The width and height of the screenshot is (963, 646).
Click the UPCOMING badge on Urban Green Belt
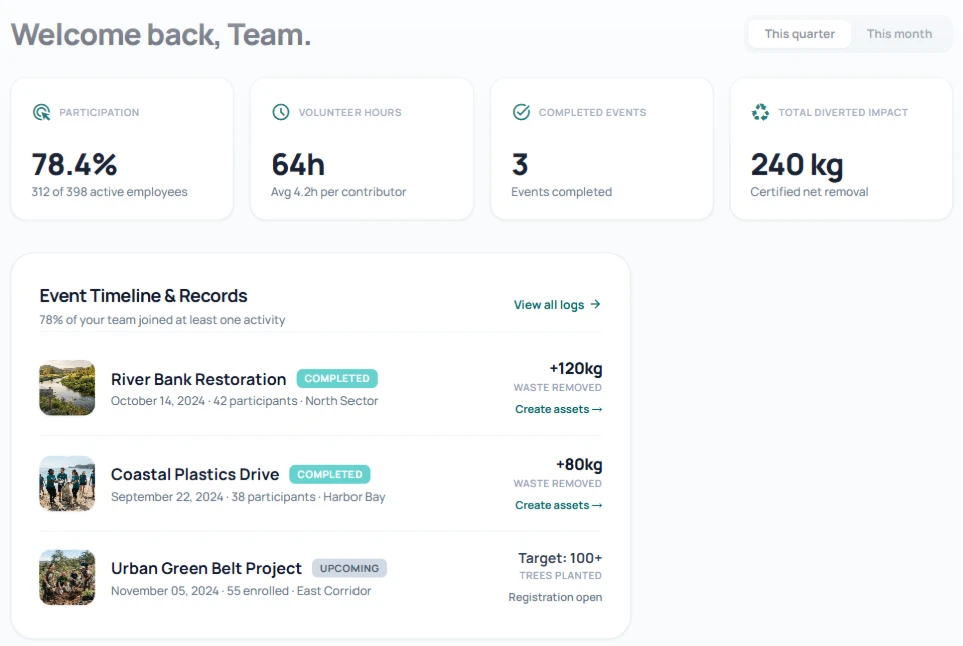pyautogui.click(x=349, y=568)
